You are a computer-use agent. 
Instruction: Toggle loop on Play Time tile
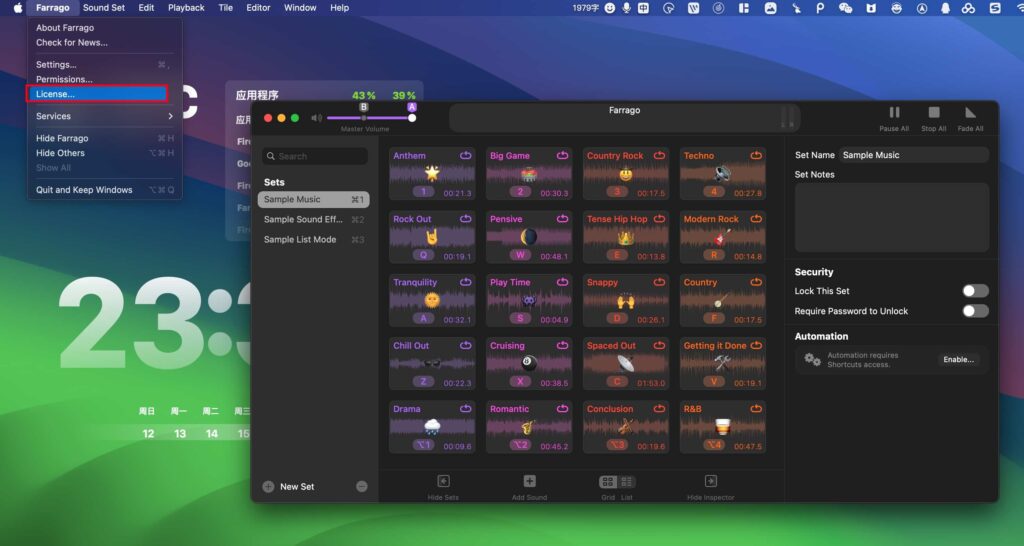click(x=562, y=282)
